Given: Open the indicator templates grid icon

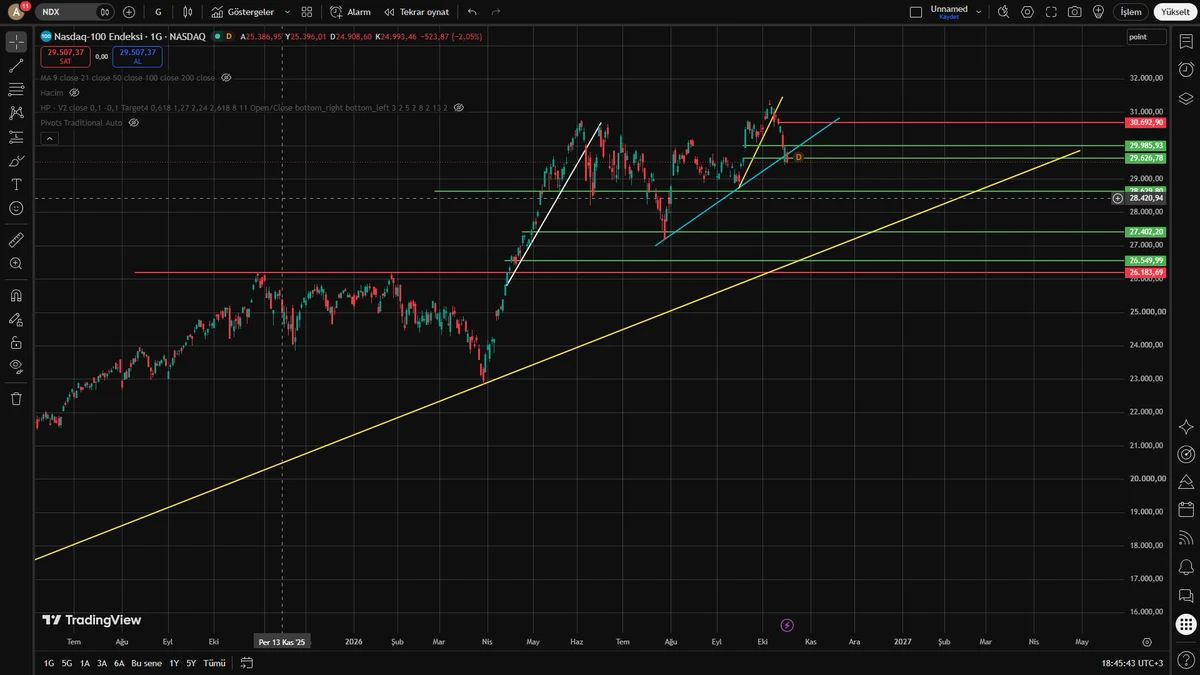Looking at the screenshot, I should click(307, 12).
